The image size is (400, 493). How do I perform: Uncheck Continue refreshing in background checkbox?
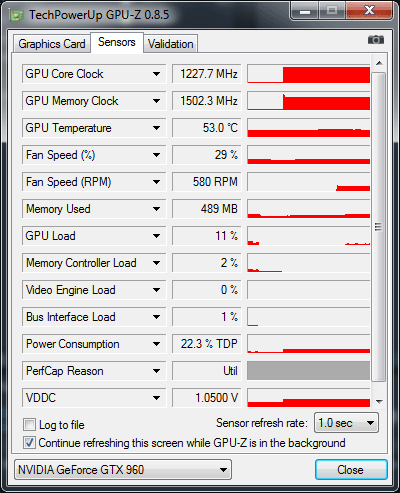pos(29,443)
